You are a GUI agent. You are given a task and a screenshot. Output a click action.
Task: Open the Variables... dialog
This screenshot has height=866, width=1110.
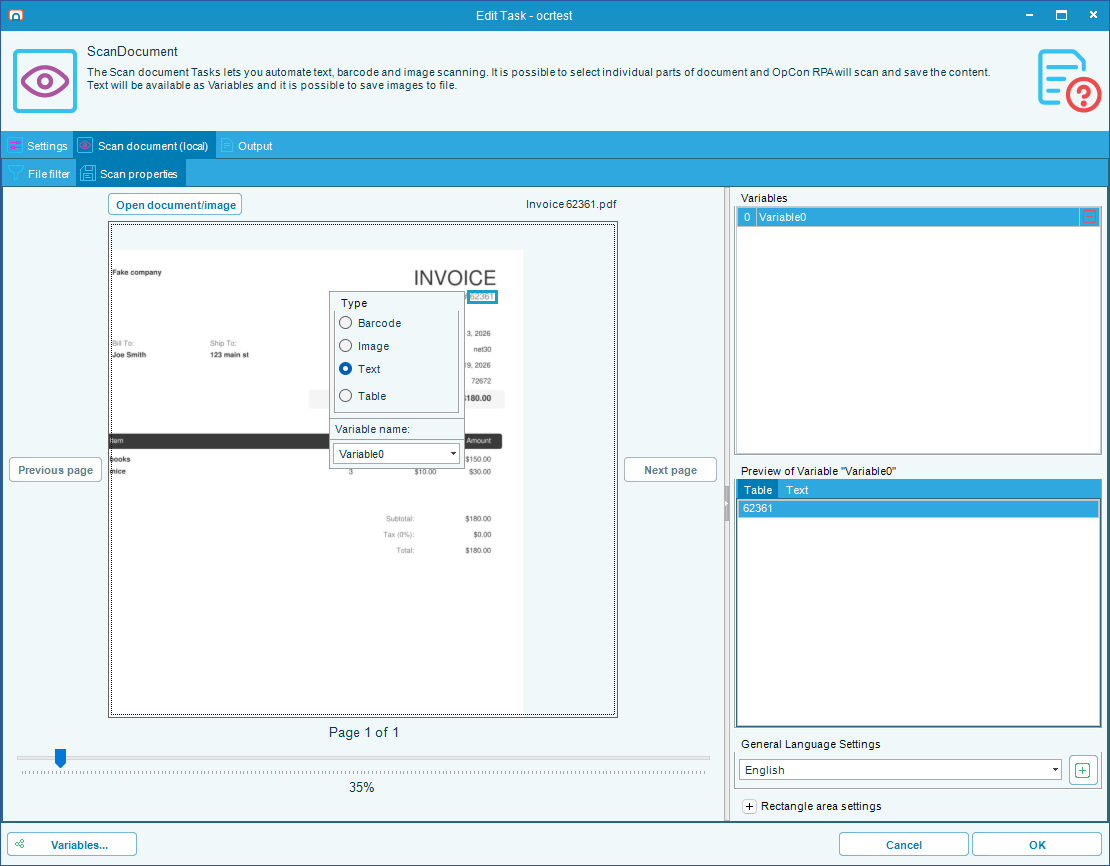click(x=71, y=845)
